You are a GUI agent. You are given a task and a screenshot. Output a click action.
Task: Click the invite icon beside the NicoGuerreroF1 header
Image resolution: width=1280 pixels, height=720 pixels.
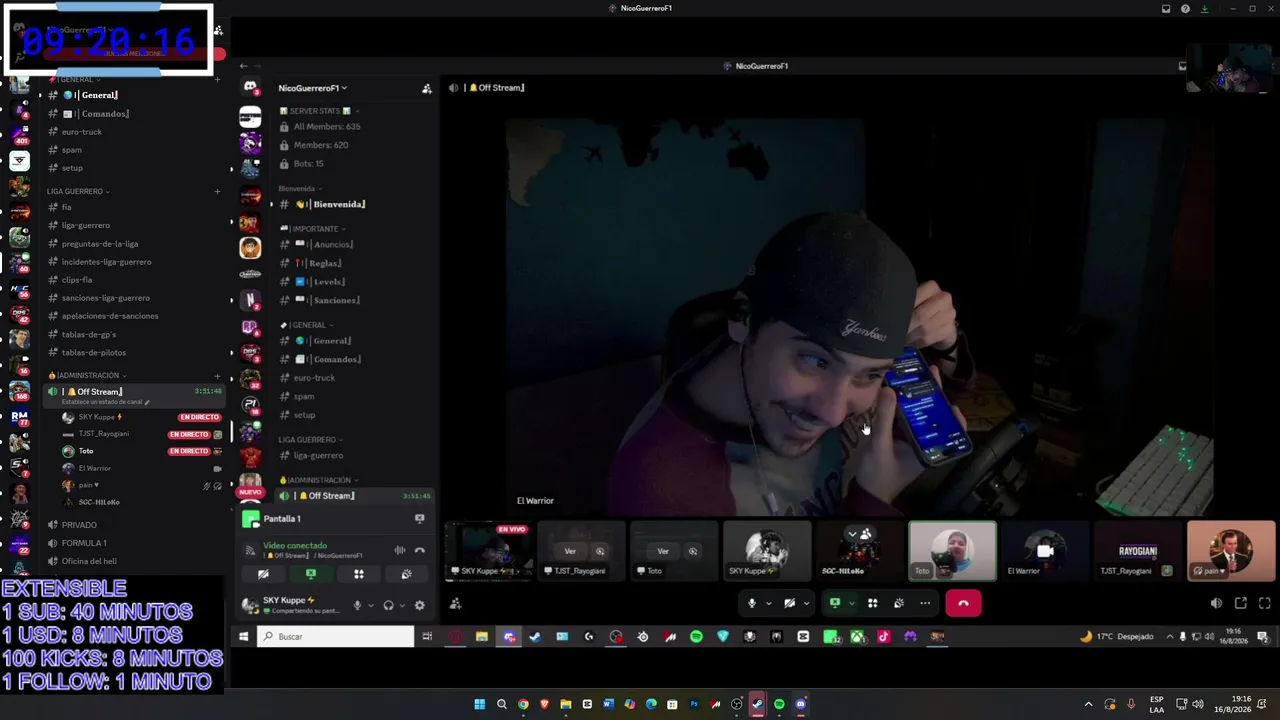(x=427, y=88)
